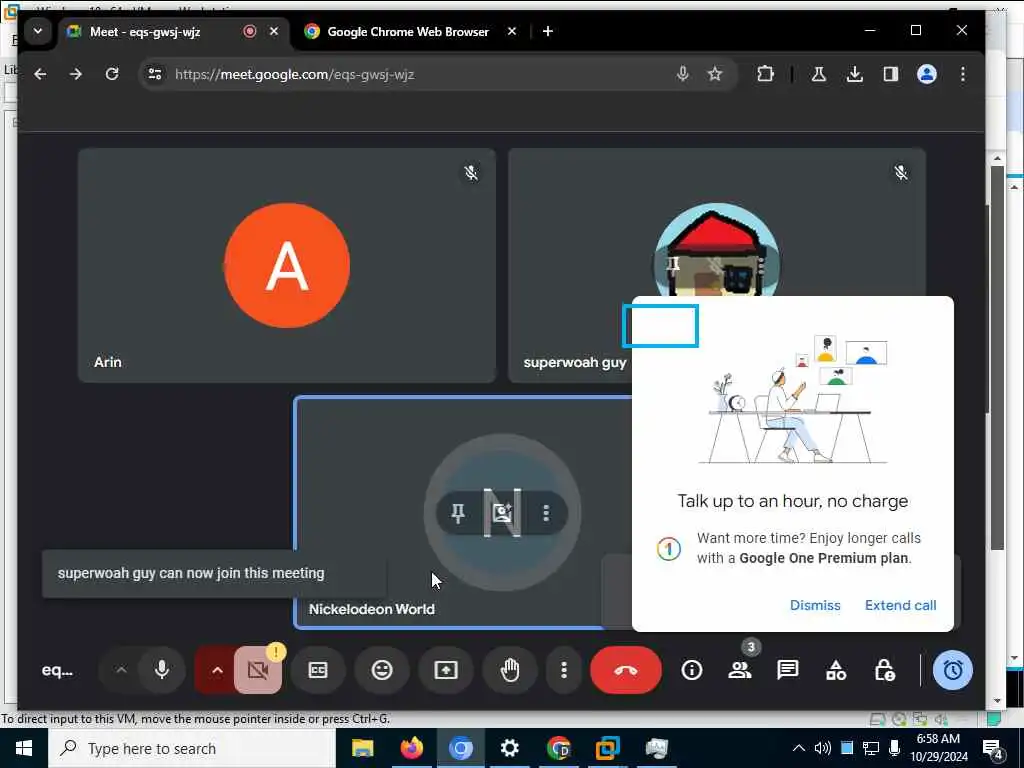Click Arin's orange avatar tile
Viewport: 1024px width, 768px height.
[287, 266]
